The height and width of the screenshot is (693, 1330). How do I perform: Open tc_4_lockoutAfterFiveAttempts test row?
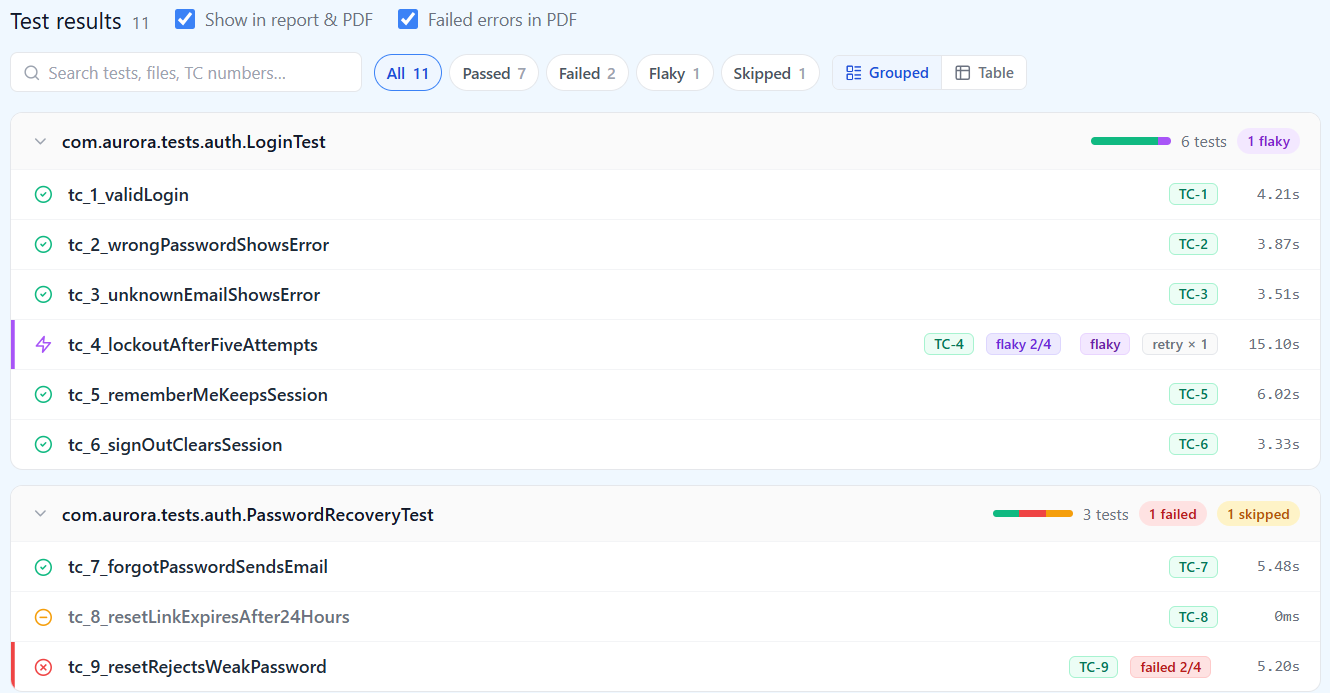click(665, 345)
